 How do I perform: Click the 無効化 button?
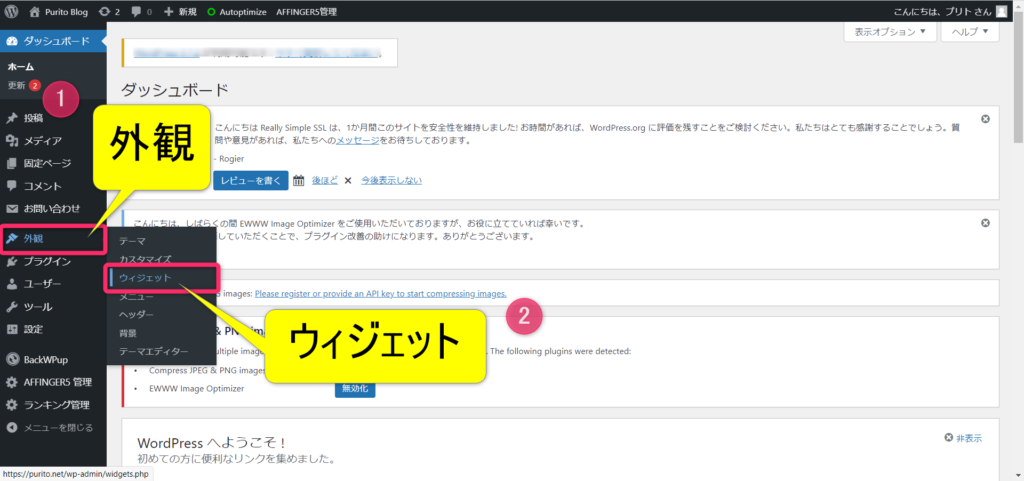(x=354, y=388)
